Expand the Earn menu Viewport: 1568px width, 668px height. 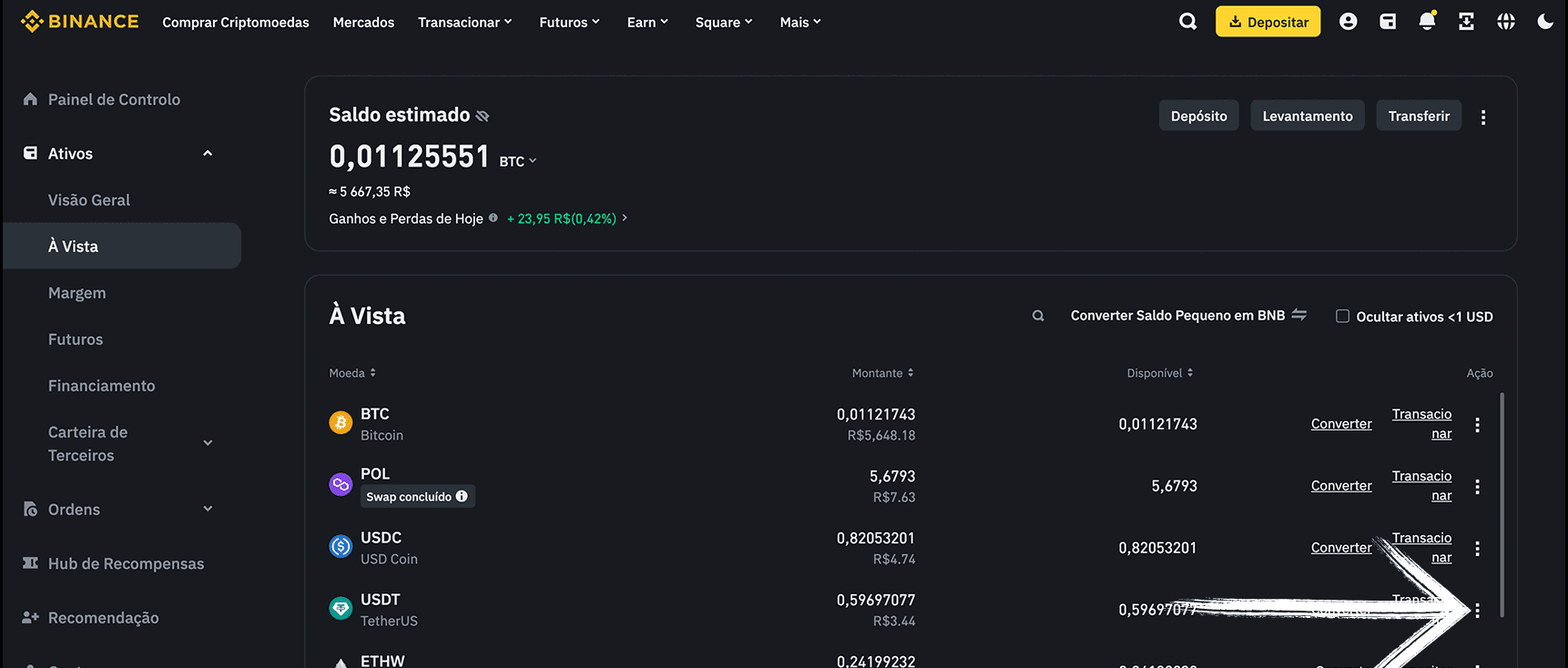pos(648,22)
